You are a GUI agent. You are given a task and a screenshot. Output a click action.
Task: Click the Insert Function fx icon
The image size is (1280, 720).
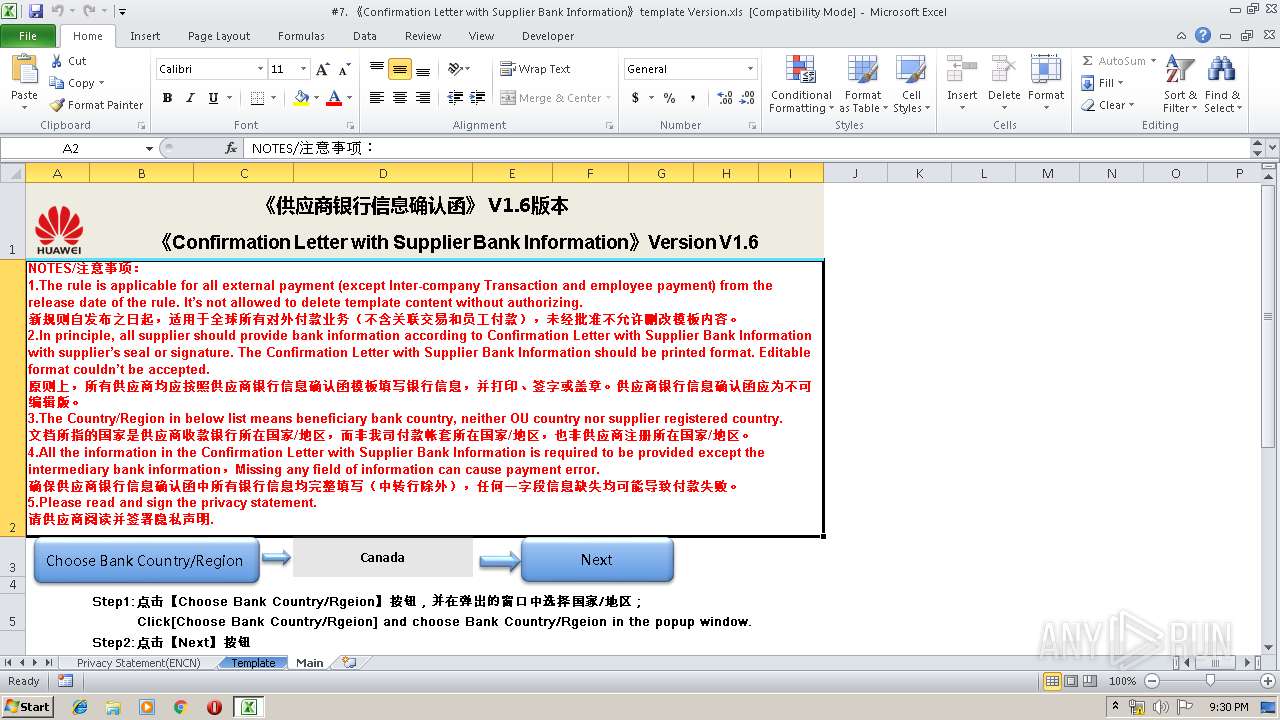(231, 148)
